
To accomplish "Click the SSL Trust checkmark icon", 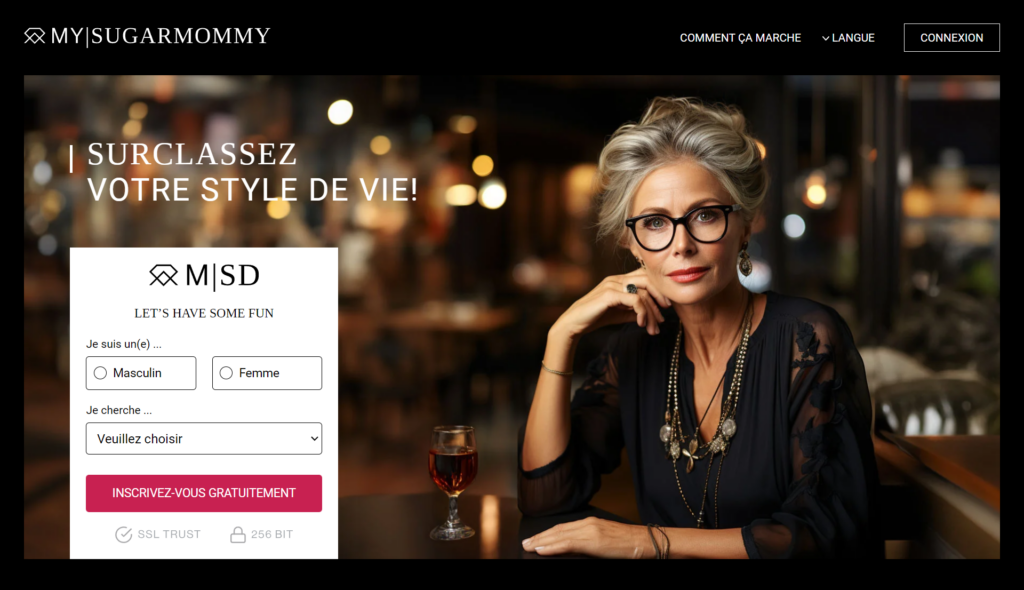I will 123,534.
